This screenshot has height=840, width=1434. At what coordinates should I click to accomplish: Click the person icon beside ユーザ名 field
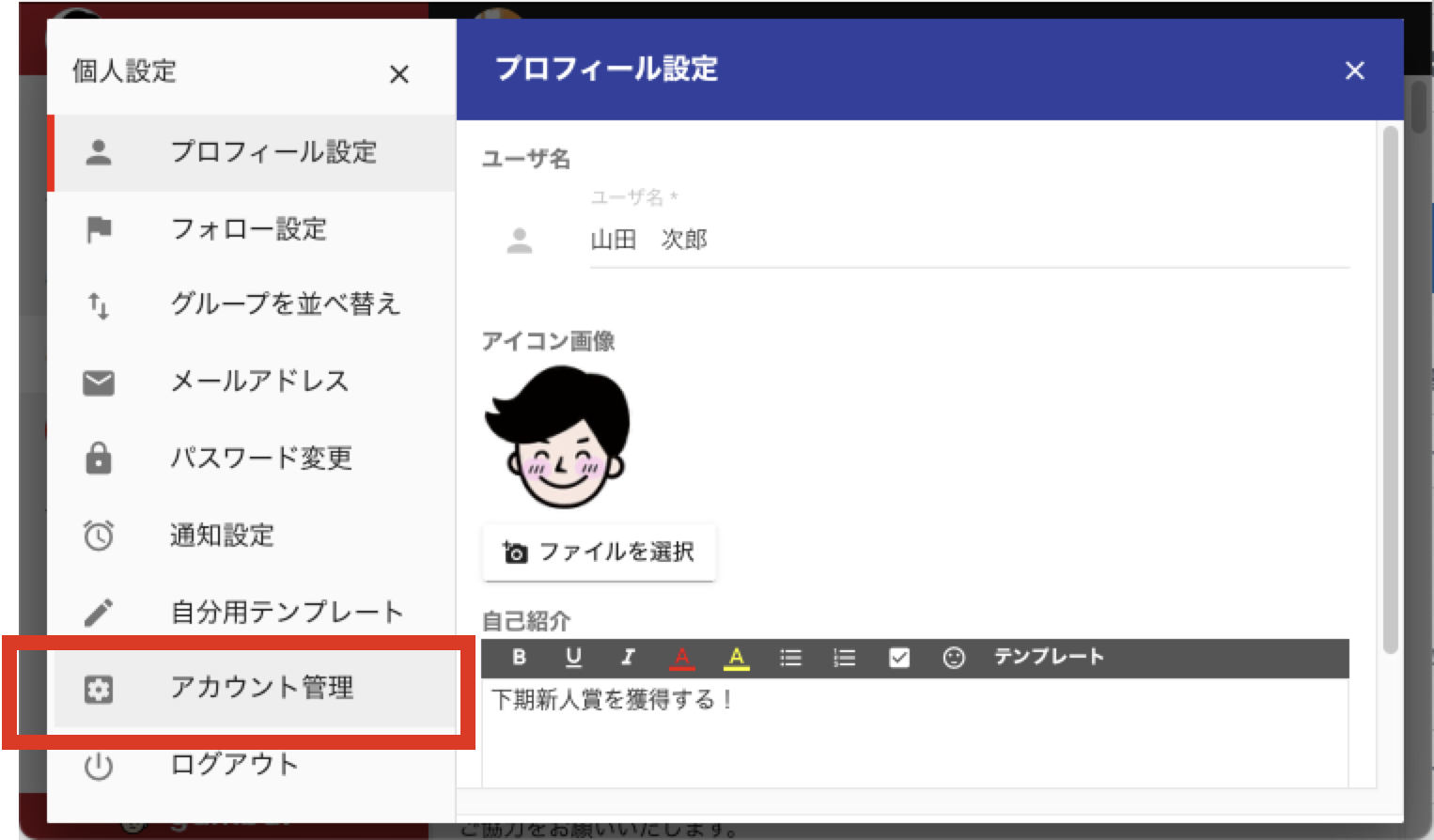click(520, 241)
